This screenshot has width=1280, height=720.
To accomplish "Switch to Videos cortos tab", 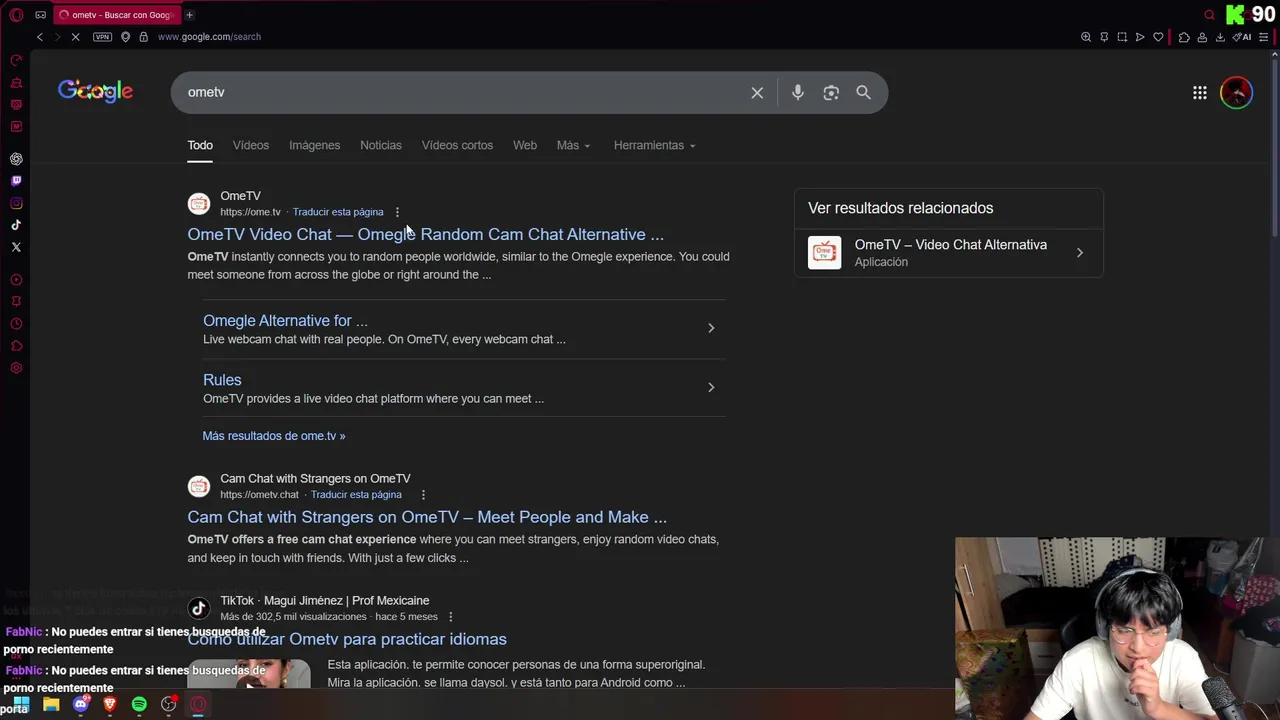I will pos(457,145).
